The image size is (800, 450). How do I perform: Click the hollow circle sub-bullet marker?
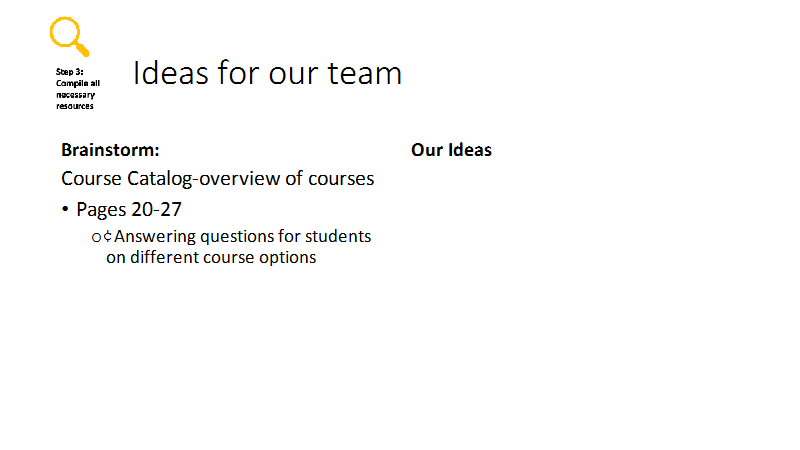click(96, 237)
